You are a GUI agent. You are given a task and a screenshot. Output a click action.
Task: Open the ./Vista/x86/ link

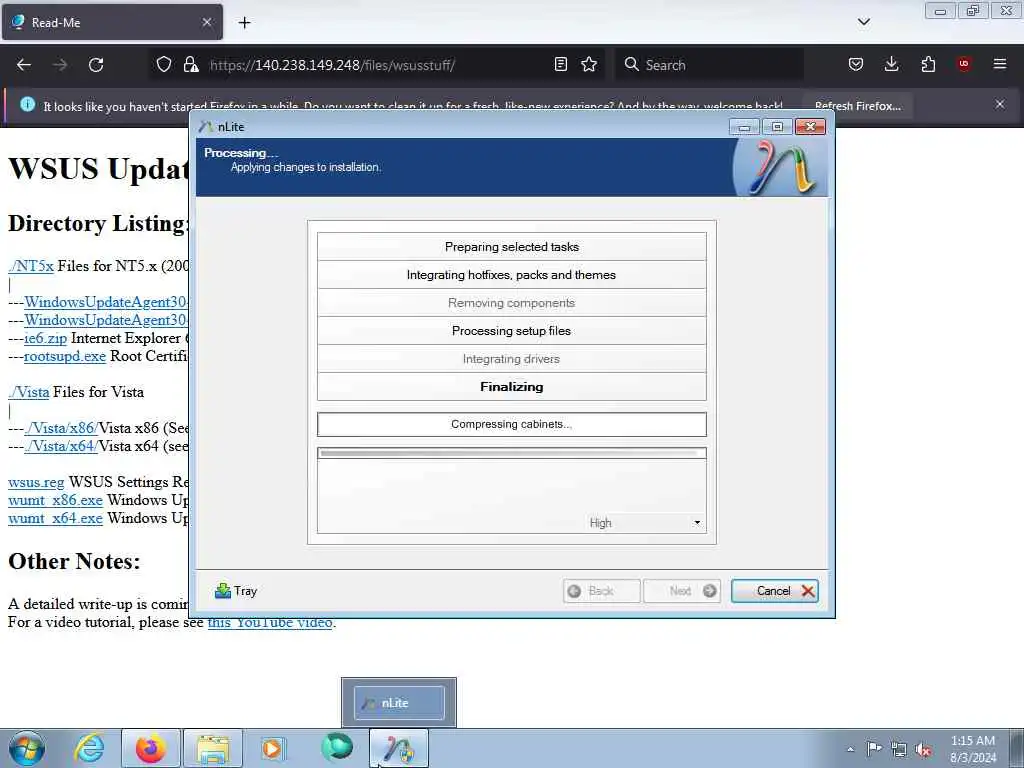click(61, 428)
